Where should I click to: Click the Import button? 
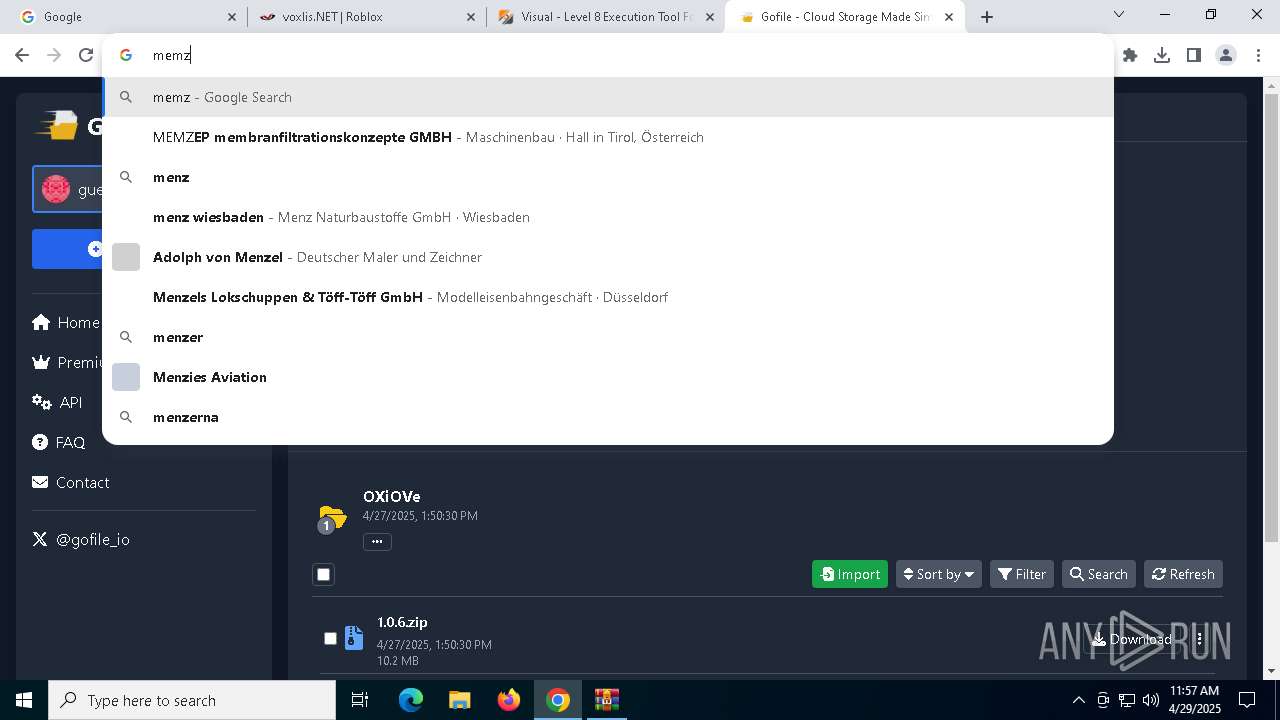click(x=850, y=574)
